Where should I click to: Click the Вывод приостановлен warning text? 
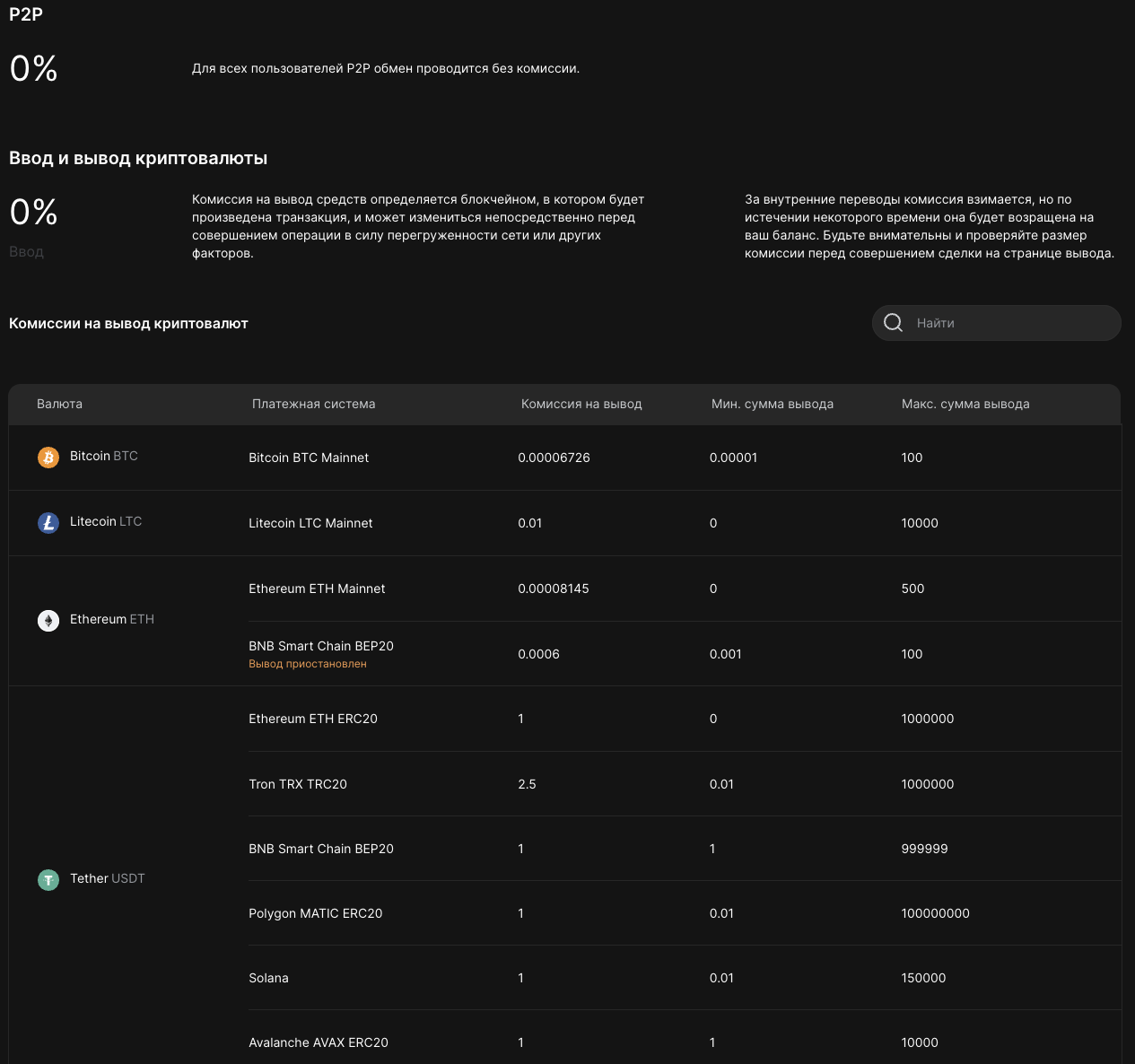click(x=308, y=664)
